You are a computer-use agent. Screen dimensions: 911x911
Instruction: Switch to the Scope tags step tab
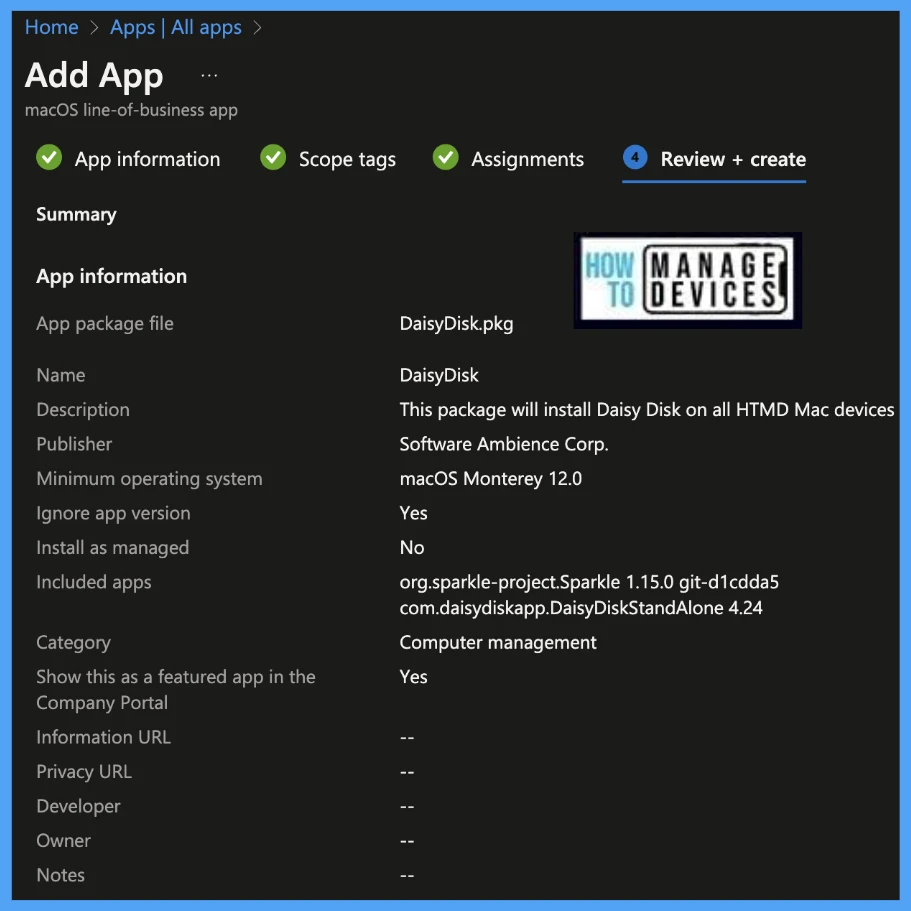(328, 159)
